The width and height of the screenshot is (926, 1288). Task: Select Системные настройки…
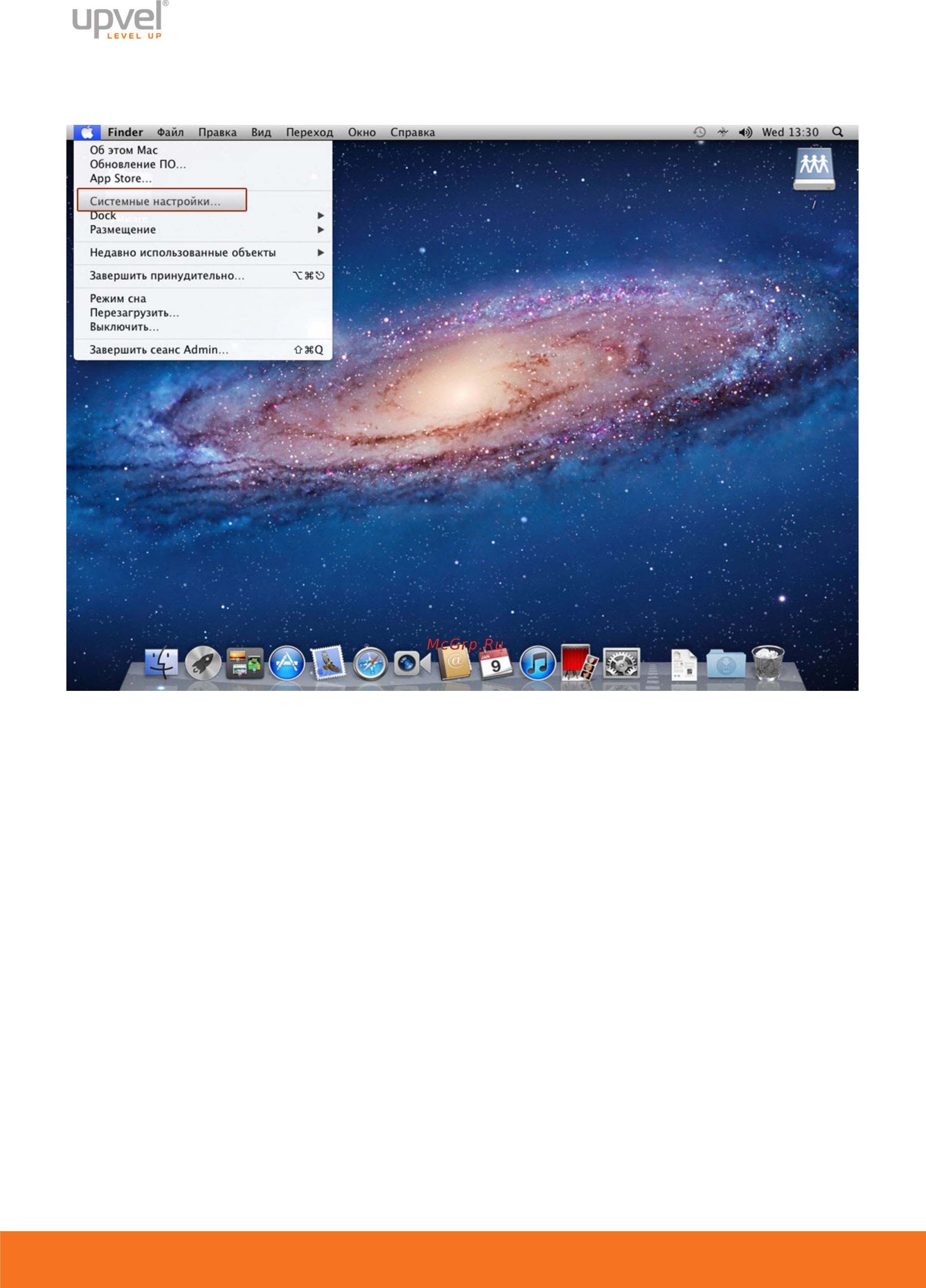pyautogui.click(x=203, y=201)
